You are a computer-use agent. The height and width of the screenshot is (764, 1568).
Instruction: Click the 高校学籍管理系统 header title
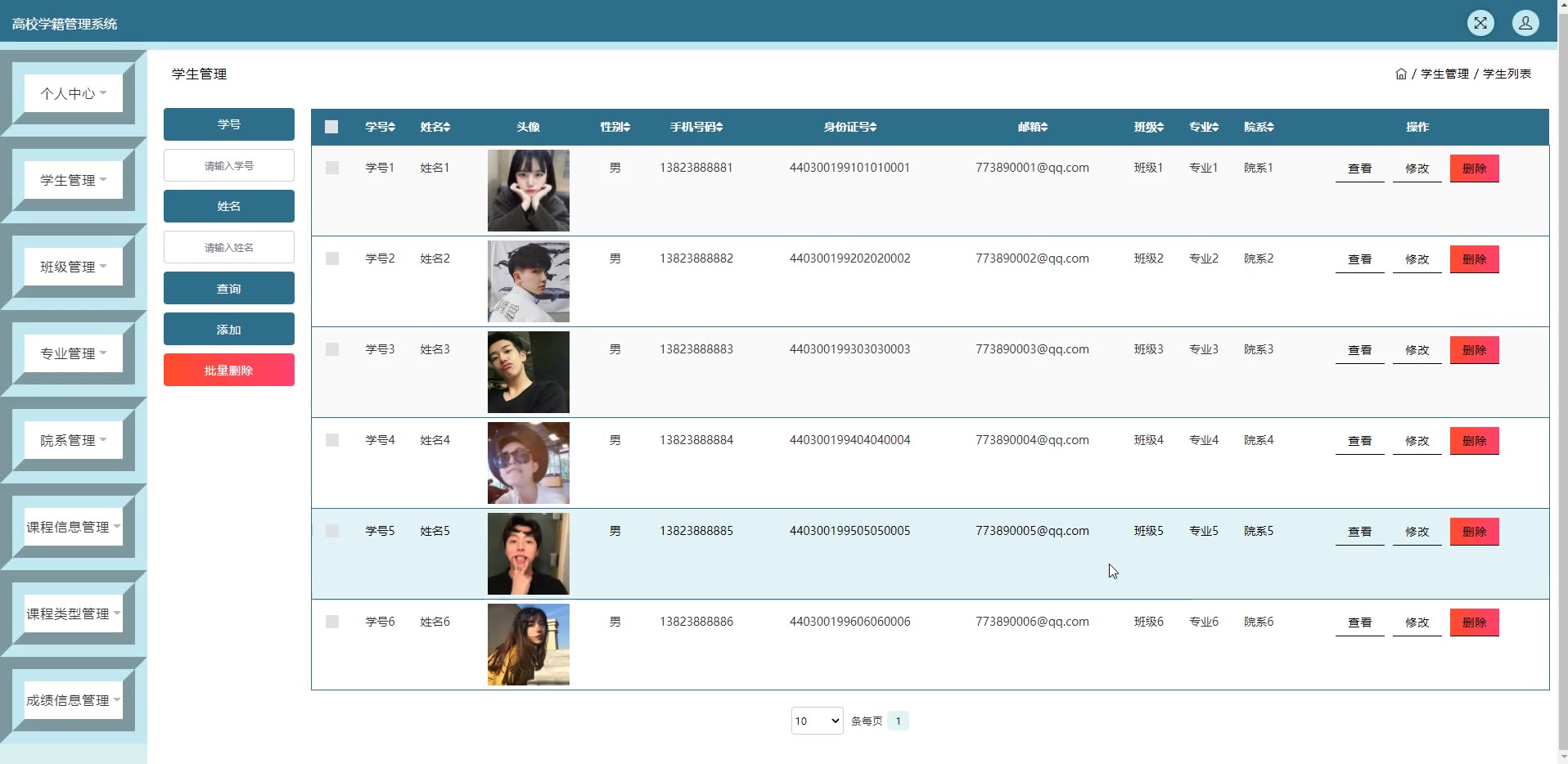pos(65,24)
